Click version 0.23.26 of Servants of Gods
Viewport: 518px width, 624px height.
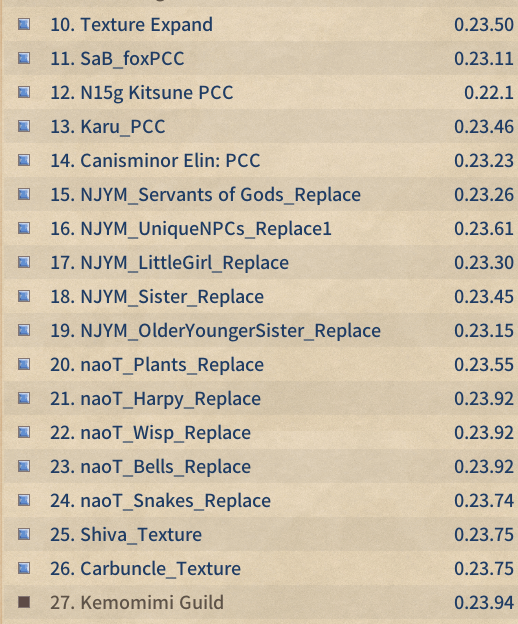[484, 195]
